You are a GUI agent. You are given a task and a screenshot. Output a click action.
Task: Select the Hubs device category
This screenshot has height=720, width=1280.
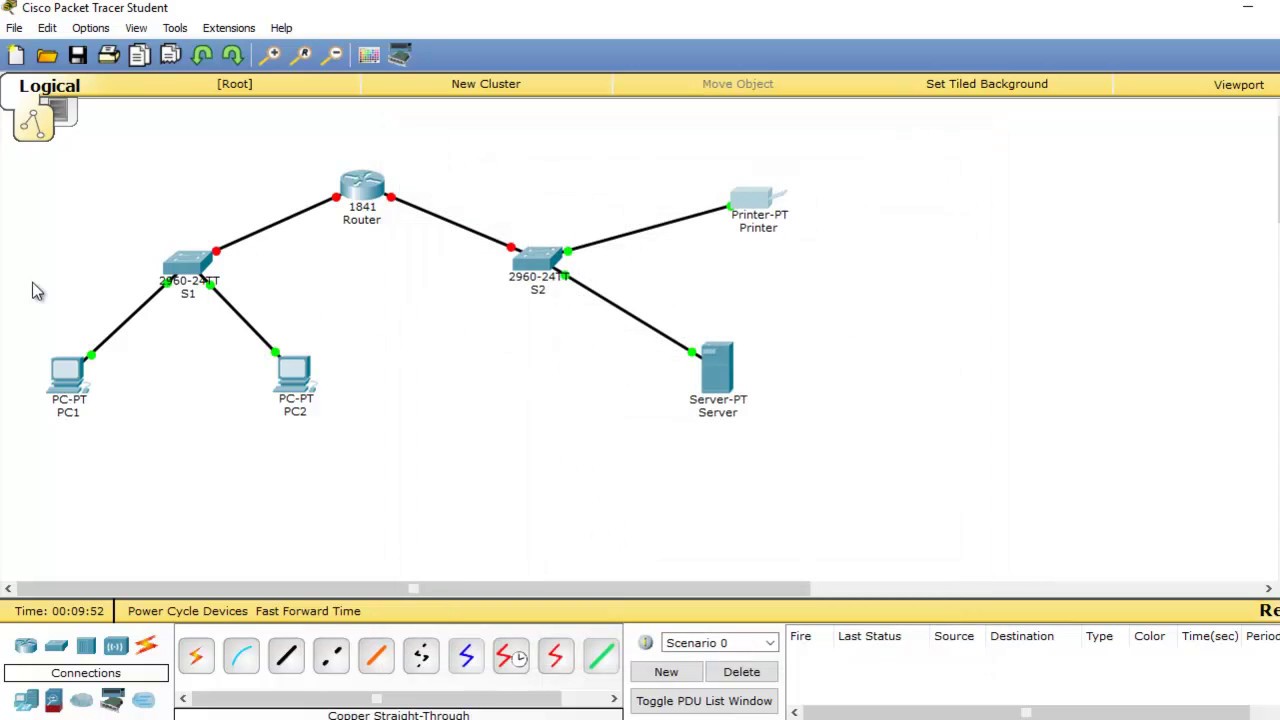[86, 646]
